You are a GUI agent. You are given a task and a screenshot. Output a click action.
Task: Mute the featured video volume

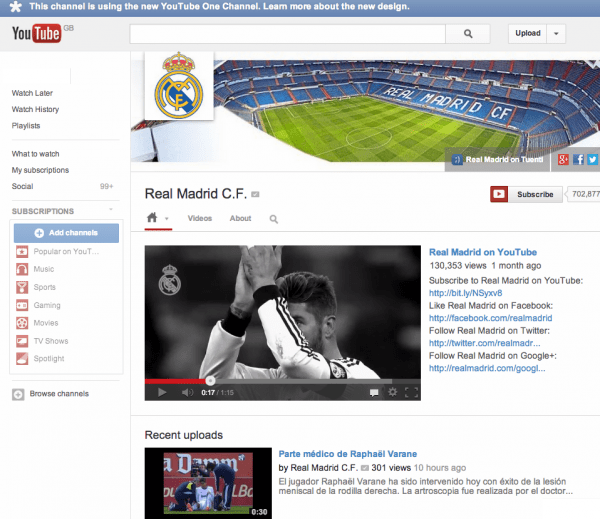pyautogui.click(x=187, y=392)
